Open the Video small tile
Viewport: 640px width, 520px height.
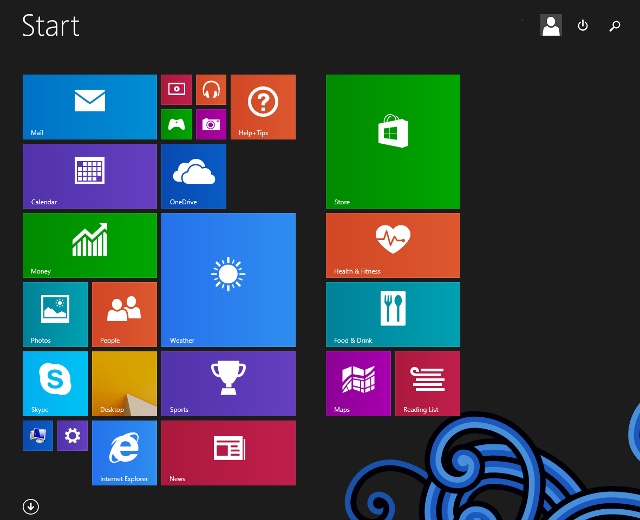click(x=176, y=90)
